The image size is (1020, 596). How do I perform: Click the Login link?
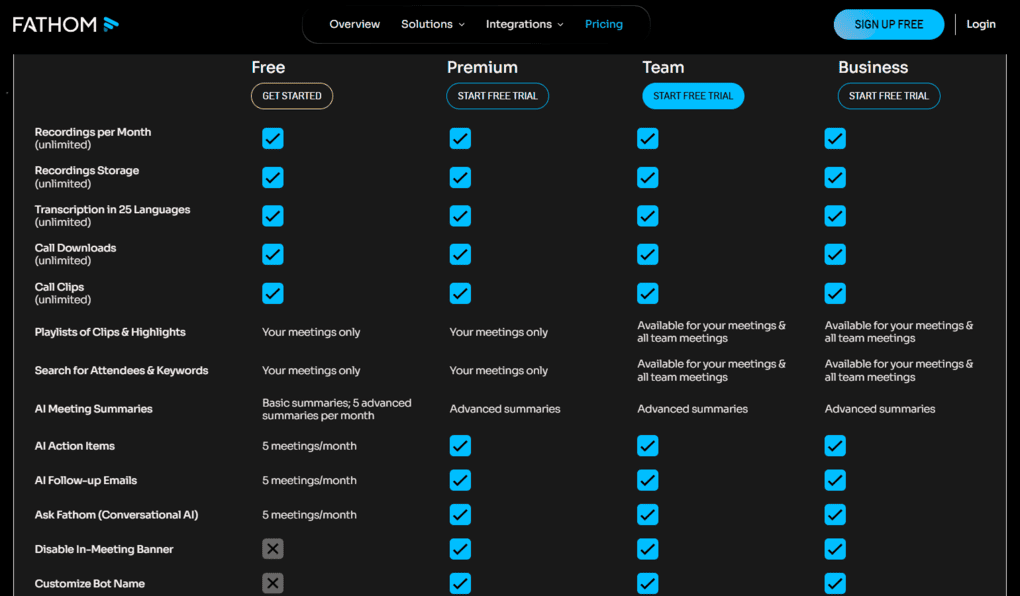point(980,24)
